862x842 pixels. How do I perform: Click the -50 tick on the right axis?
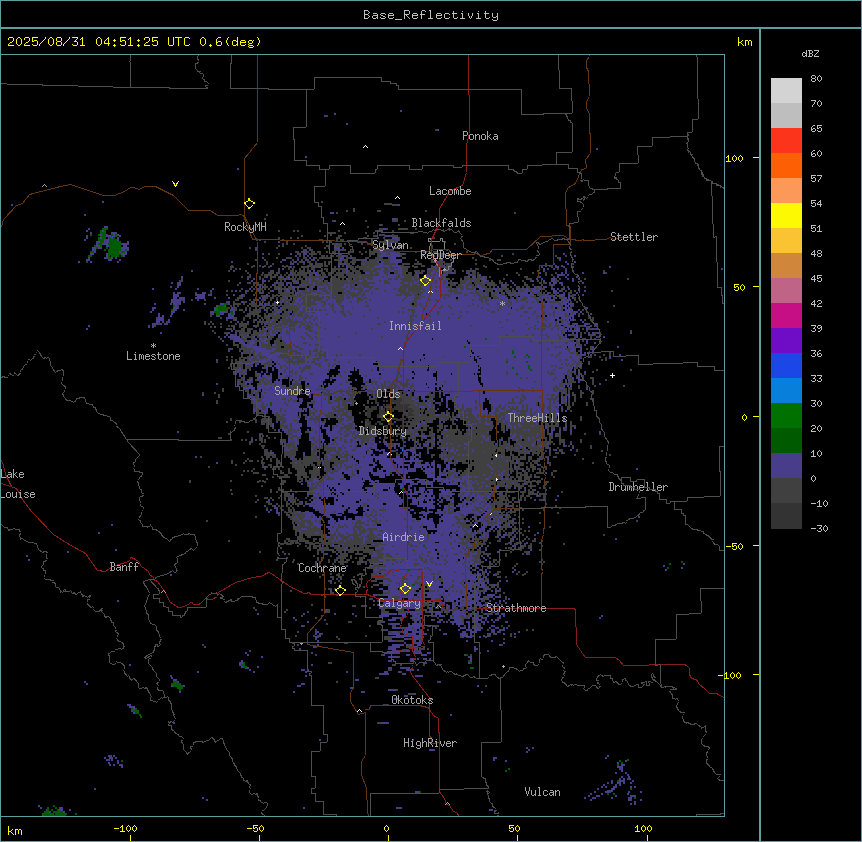tap(734, 546)
